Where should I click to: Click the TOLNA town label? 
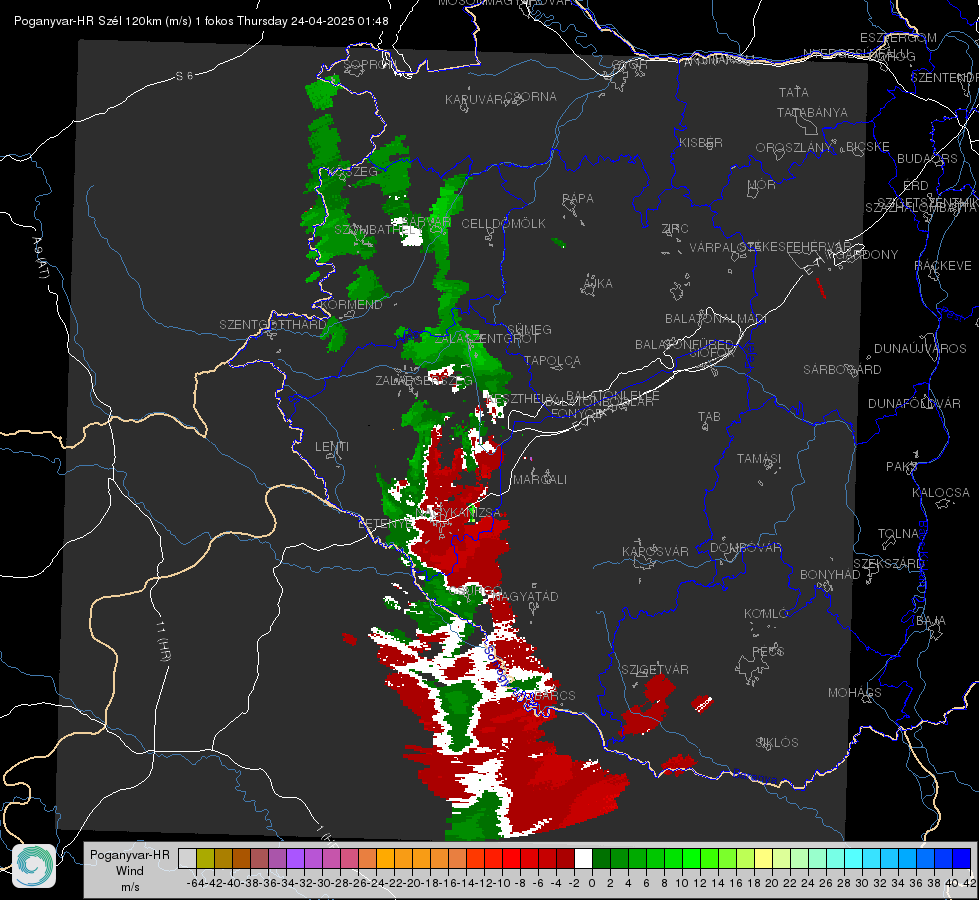898,533
